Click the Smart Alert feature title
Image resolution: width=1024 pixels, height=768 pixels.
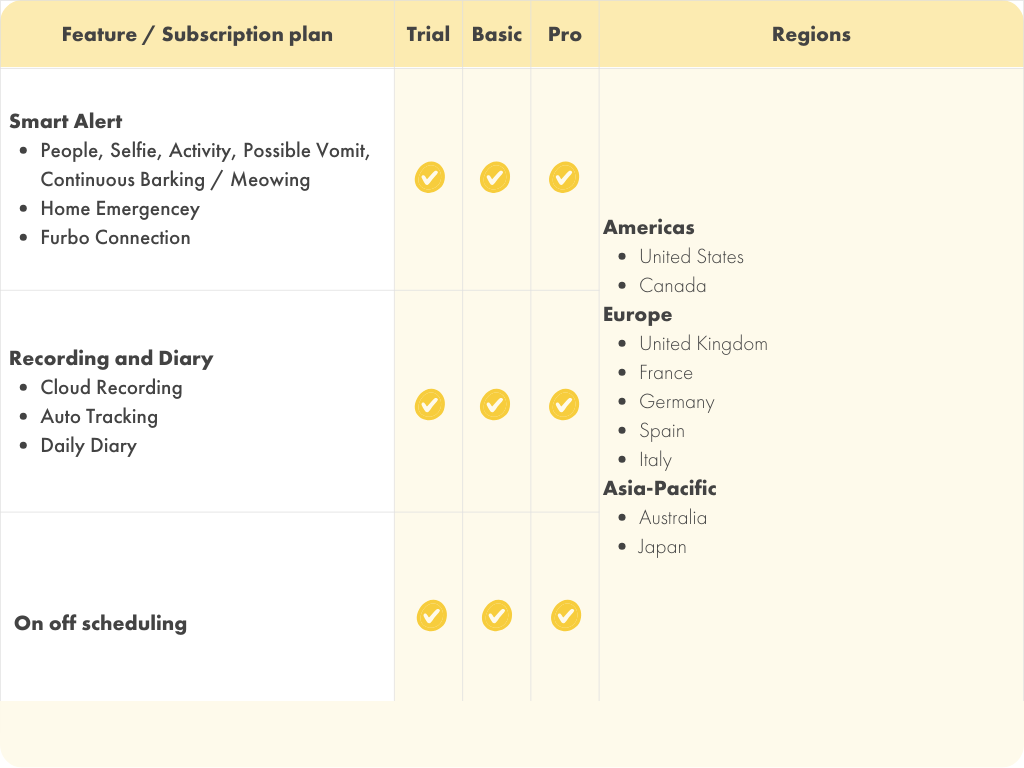66,121
